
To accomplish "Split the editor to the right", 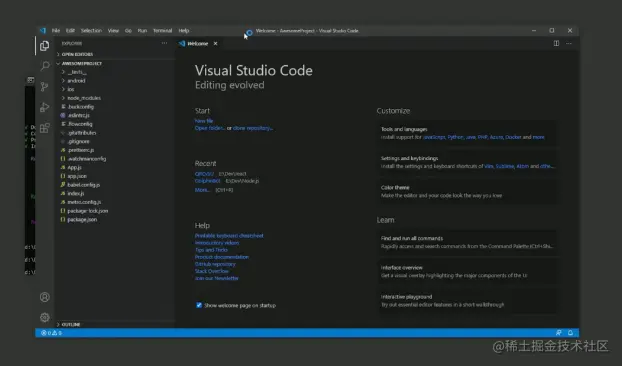I will tap(556, 43).
